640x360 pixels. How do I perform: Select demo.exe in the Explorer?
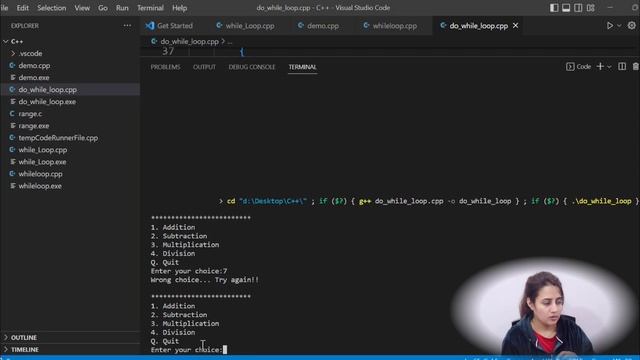pyautogui.click(x=34, y=78)
